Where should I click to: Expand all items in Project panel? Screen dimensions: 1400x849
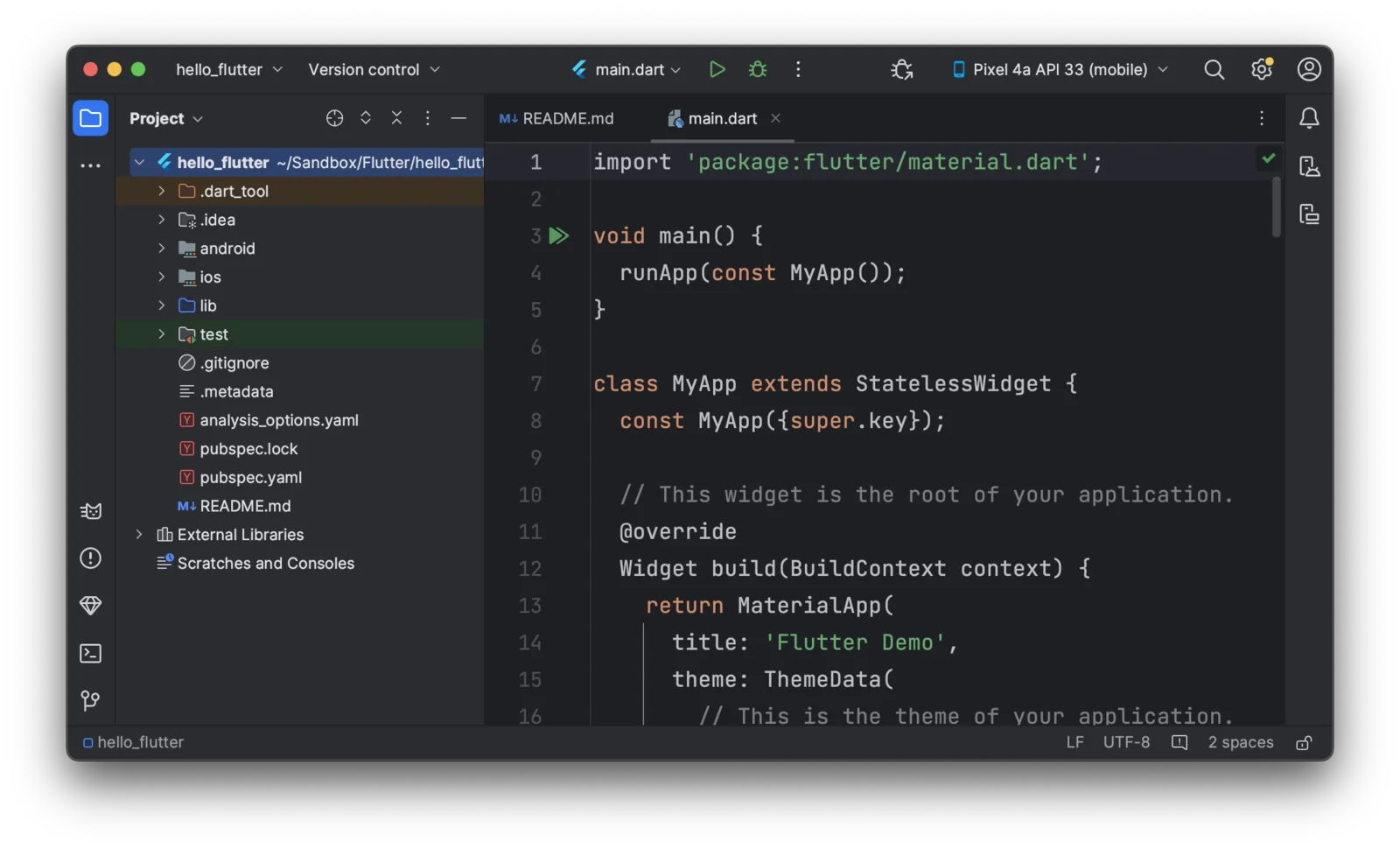[x=366, y=118]
